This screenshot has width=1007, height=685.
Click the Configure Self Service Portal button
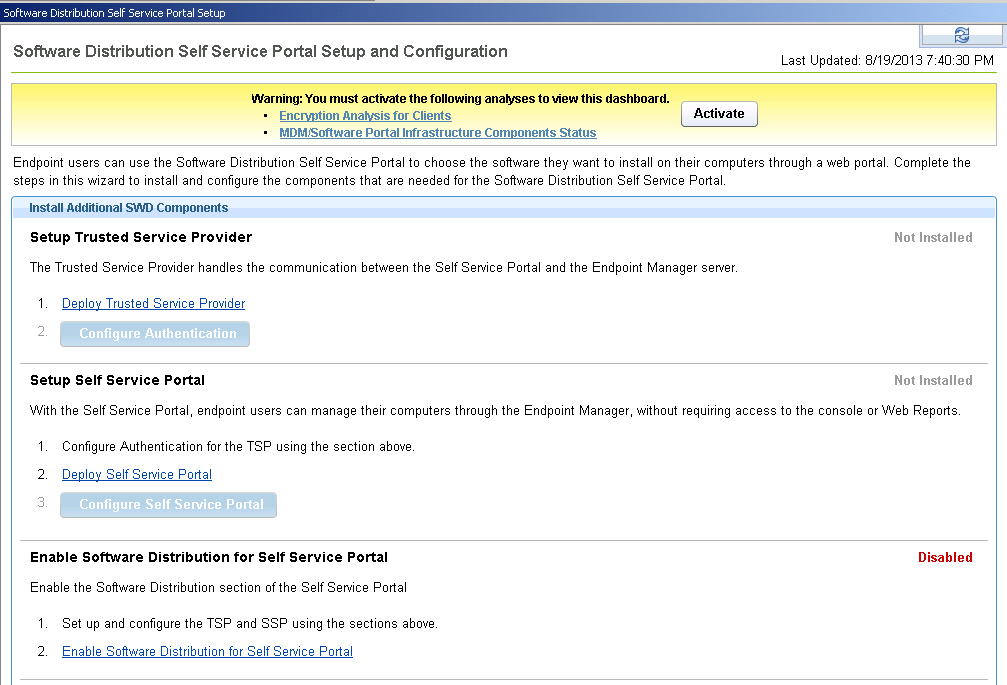coord(168,505)
